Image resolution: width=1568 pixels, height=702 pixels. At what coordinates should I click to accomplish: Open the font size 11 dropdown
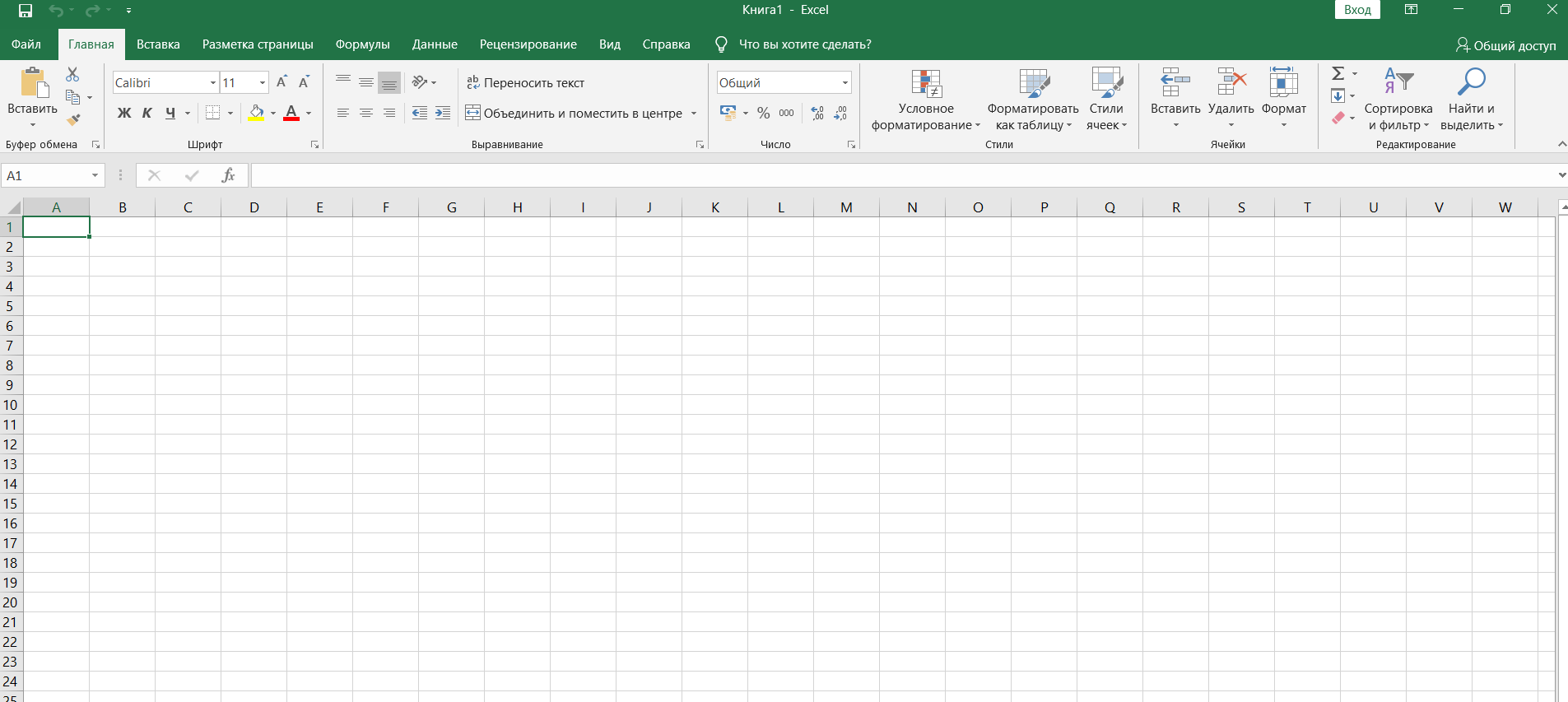[263, 82]
